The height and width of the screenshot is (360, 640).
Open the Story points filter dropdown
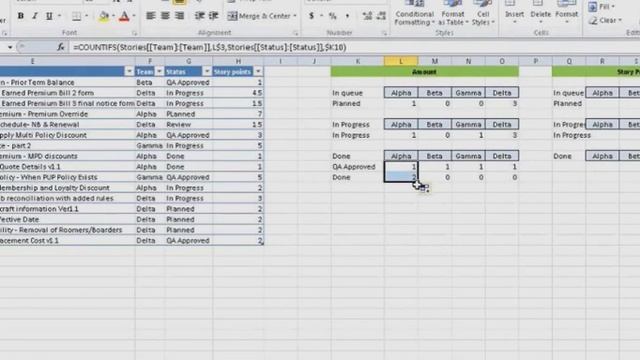pos(258,71)
